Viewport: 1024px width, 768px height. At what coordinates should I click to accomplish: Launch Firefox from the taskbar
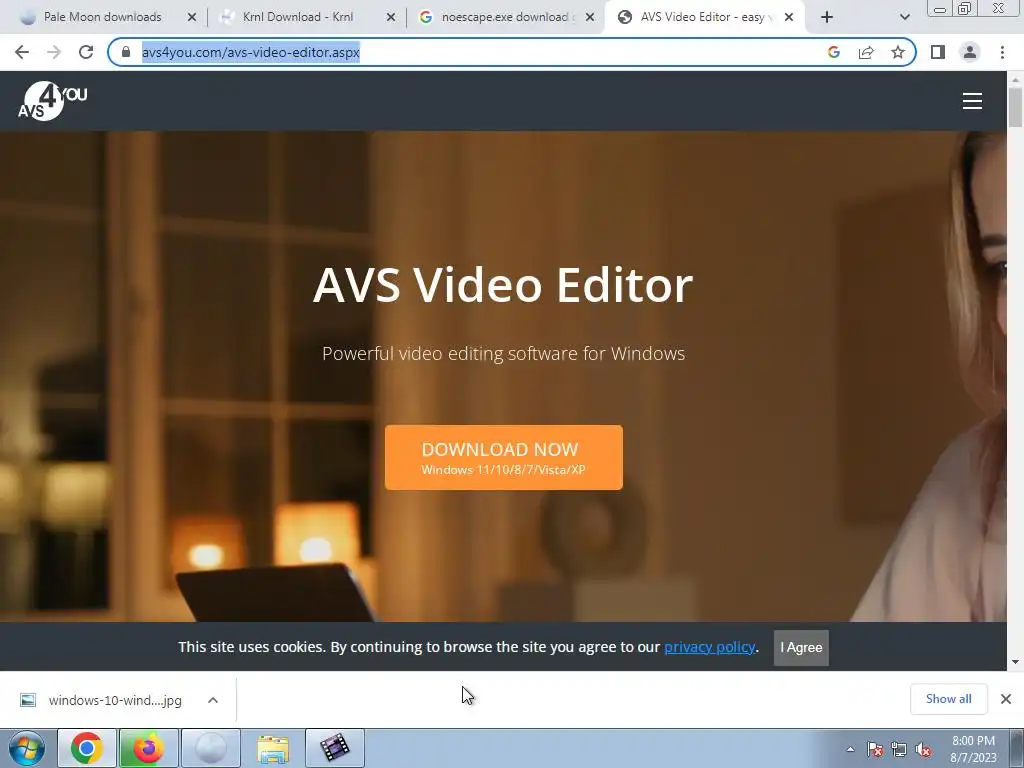click(148, 748)
